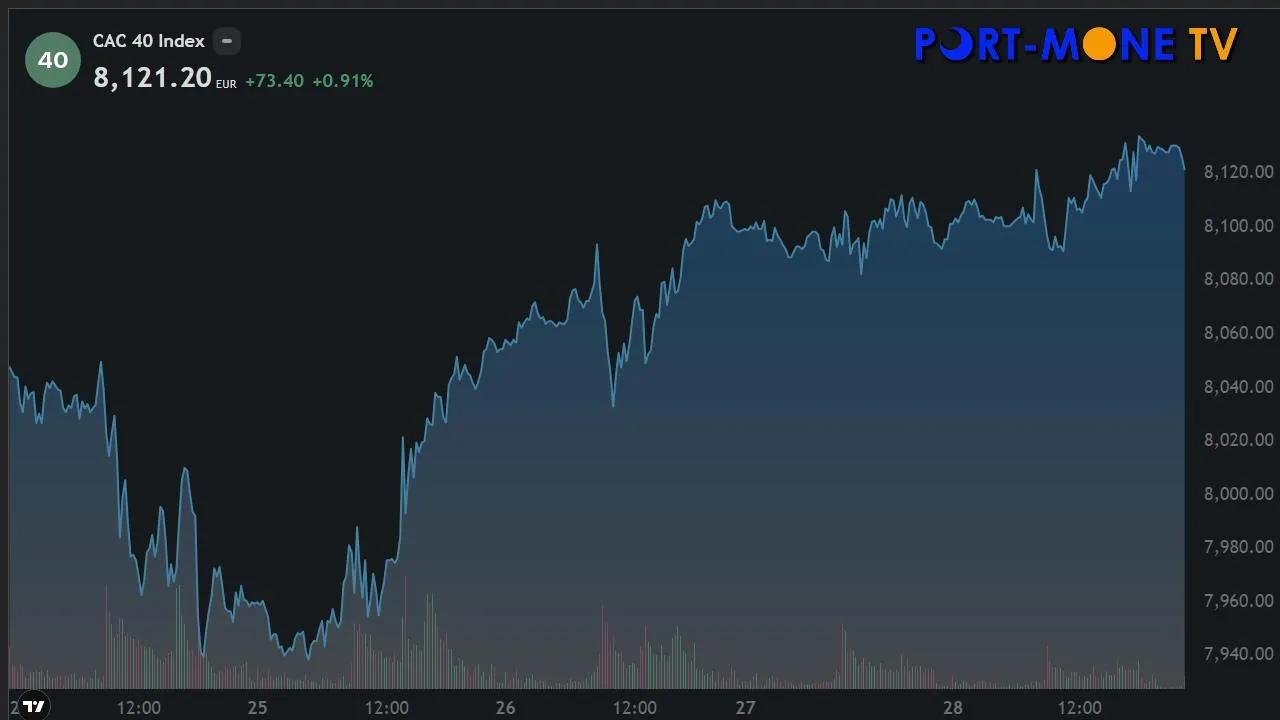The height and width of the screenshot is (720, 1280).
Task: Click the 8,120.00 price axis label
Action: [1238, 172]
